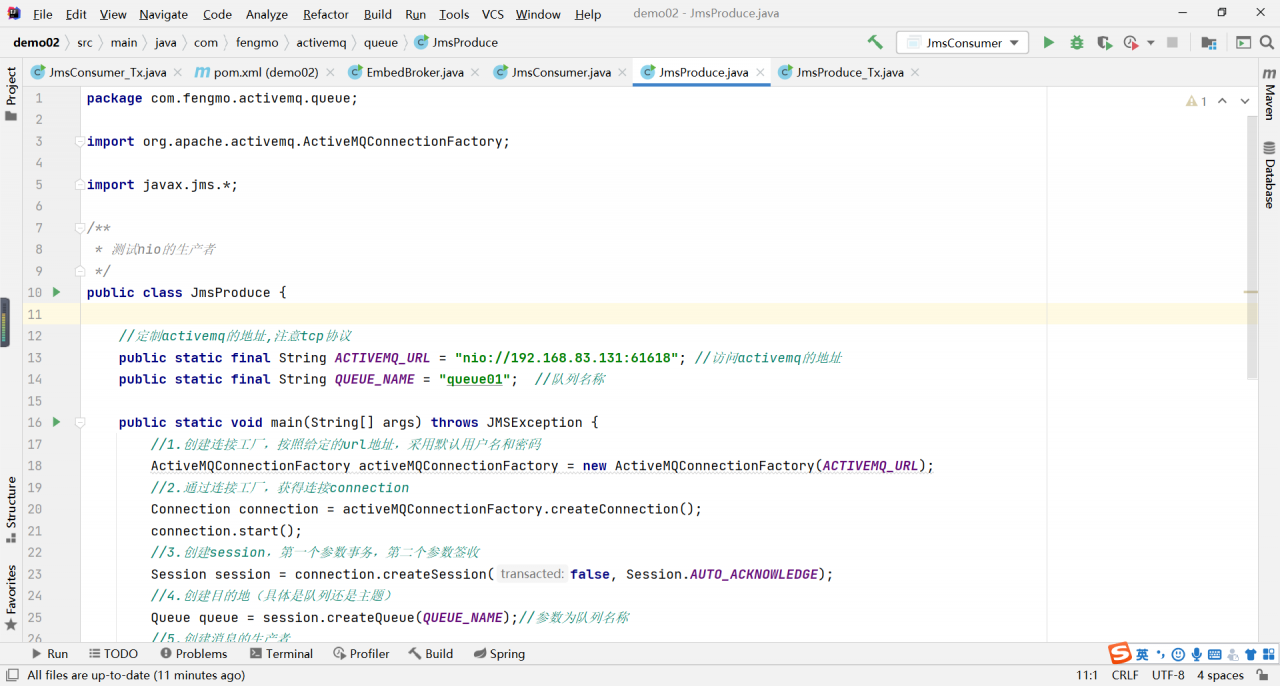Screen dimensions: 1280x686
Task: Click the activemq breadcrumb
Action: tap(321, 43)
